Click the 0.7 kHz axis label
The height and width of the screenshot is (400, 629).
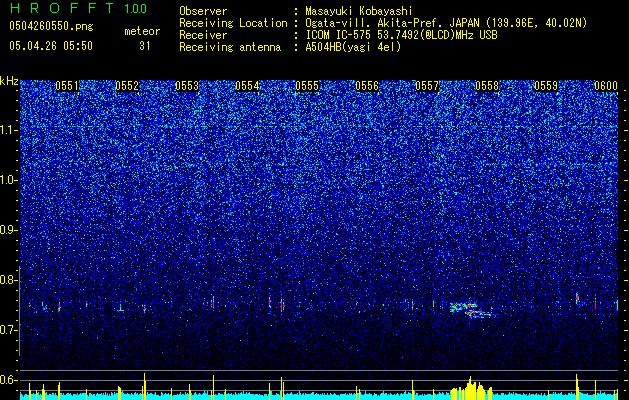tap(9, 330)
